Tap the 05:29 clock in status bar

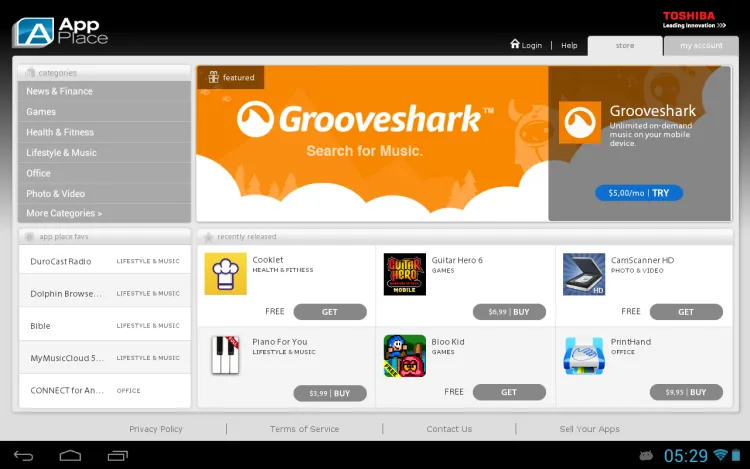pyautogui.click(x=685, y=456)
